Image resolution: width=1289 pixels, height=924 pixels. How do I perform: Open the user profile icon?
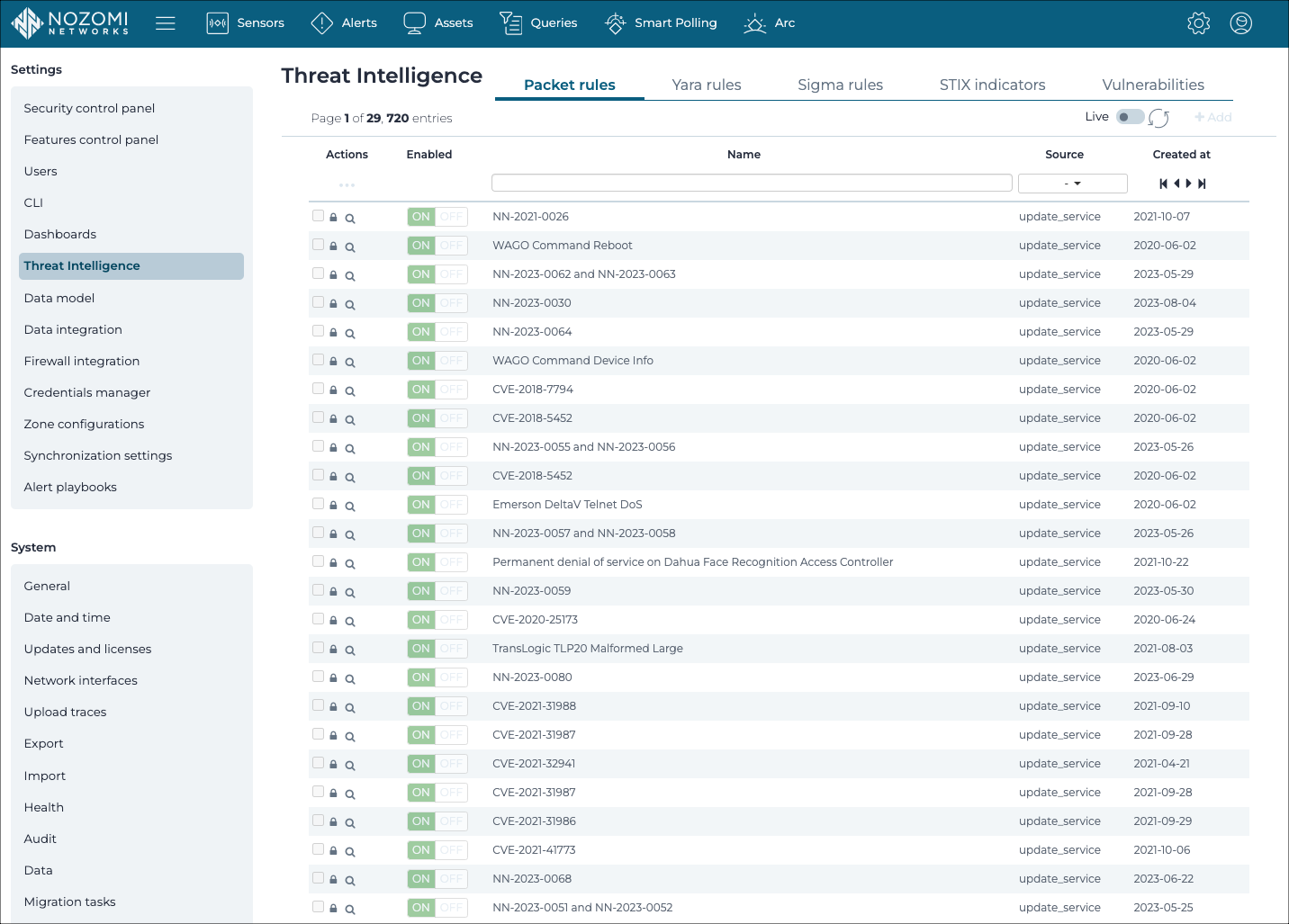click(1241, 23)
